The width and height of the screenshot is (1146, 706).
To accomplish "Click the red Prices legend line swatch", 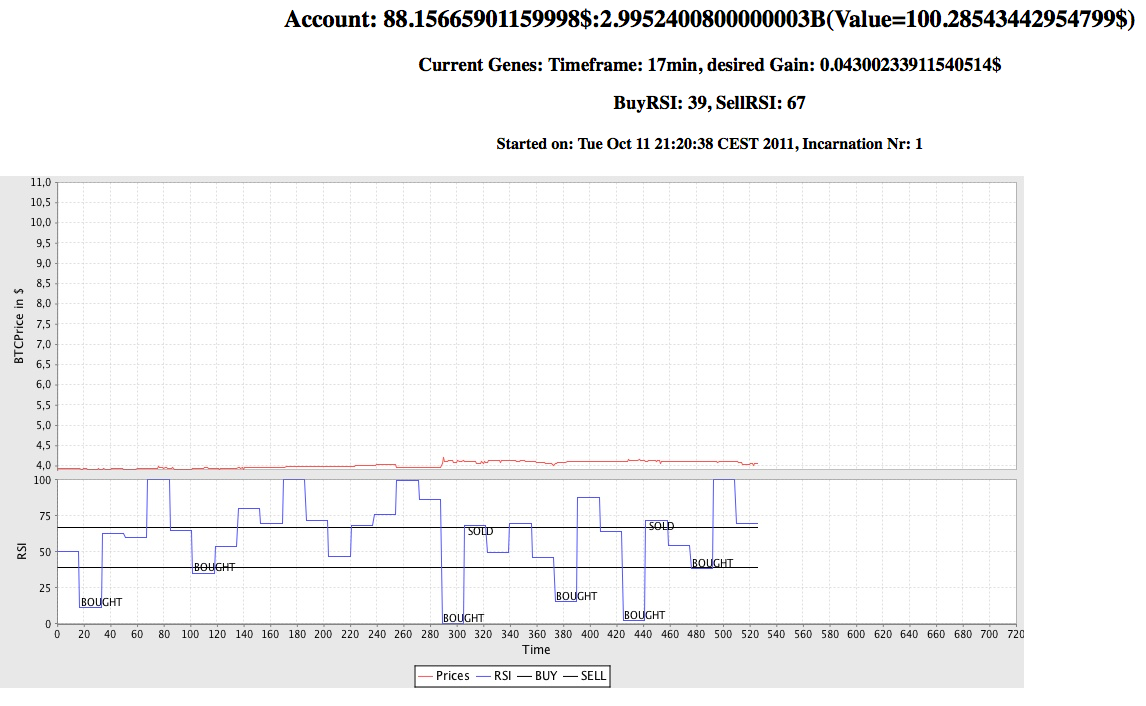I will pyautogui.click(x=425, y=676).
